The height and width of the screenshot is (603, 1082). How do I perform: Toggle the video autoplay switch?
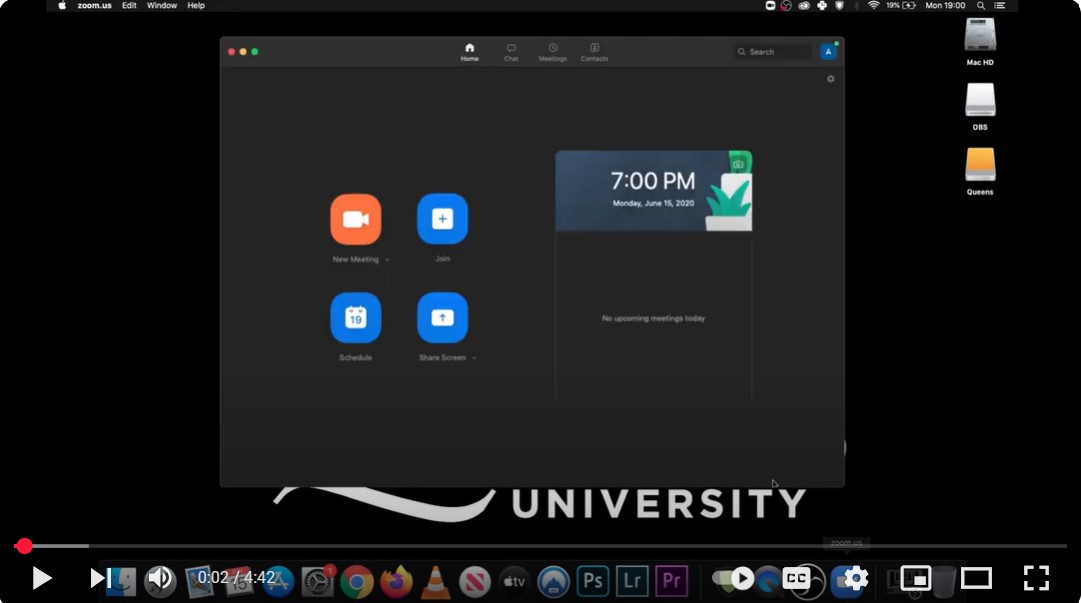click(734, 578)
